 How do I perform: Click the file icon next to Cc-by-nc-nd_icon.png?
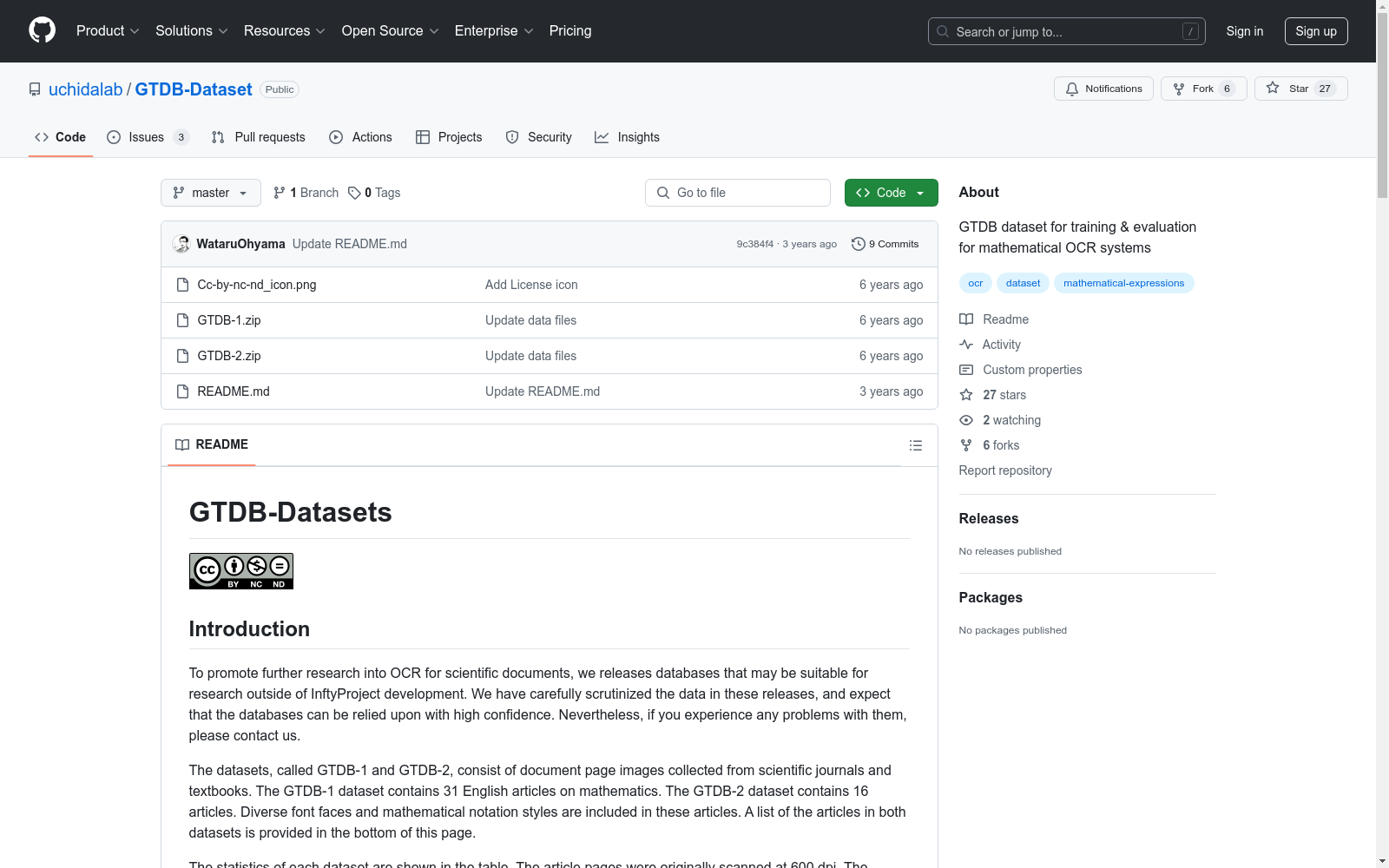(x=182, y=285)
